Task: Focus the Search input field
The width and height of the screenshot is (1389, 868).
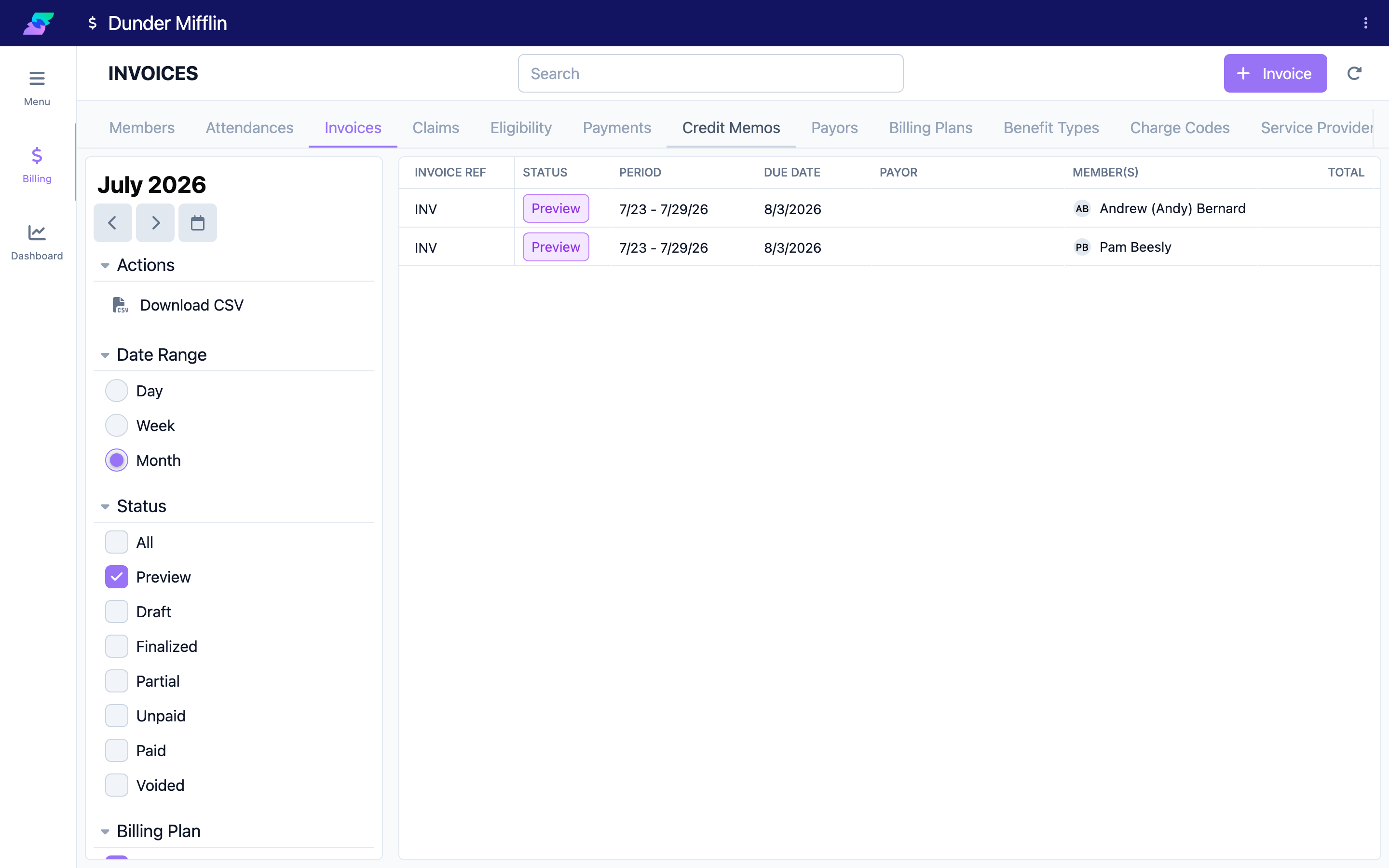Action: [710, 73]
